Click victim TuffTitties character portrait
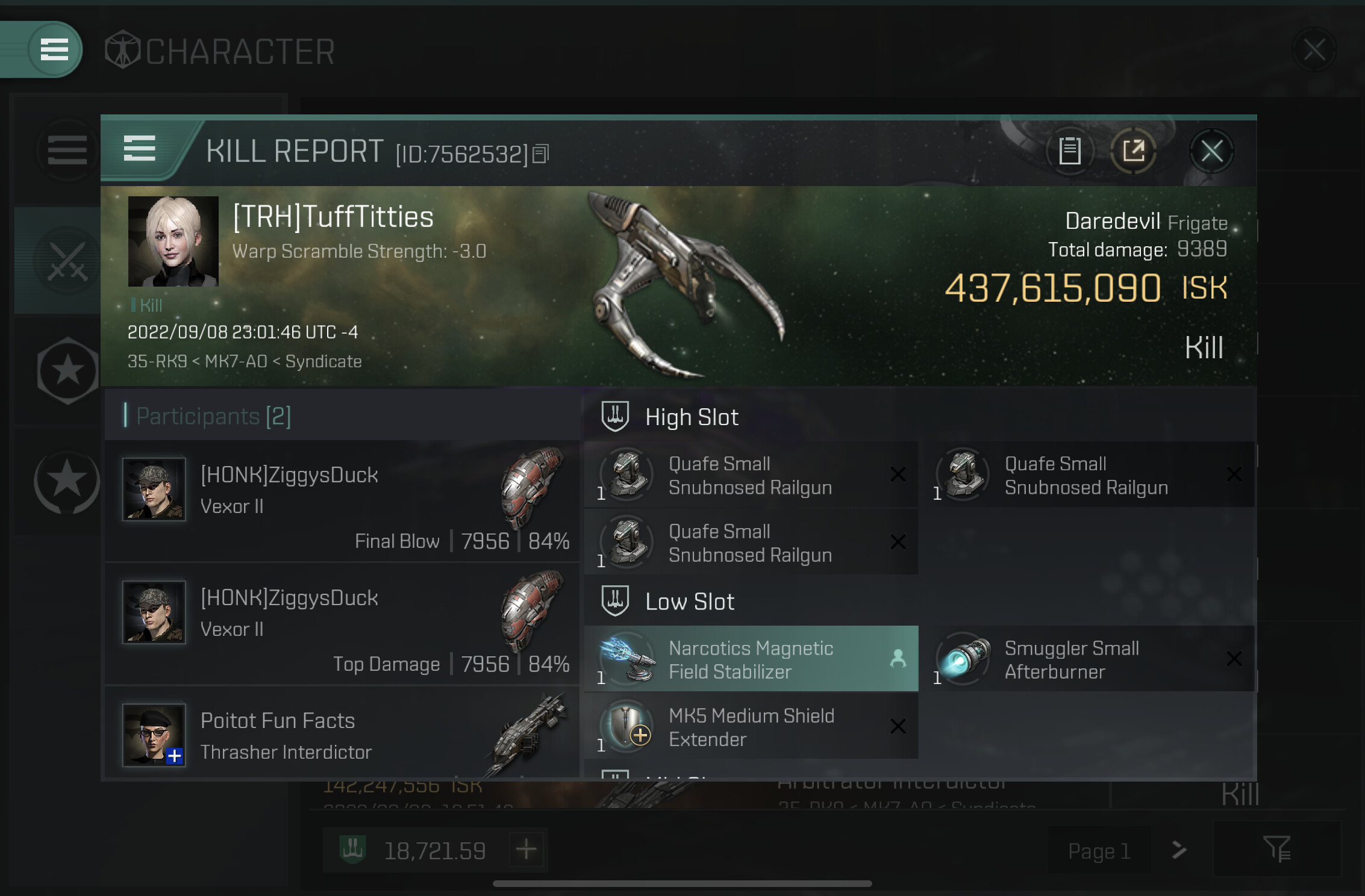1365x896 pixels. (x=173, y=241)
